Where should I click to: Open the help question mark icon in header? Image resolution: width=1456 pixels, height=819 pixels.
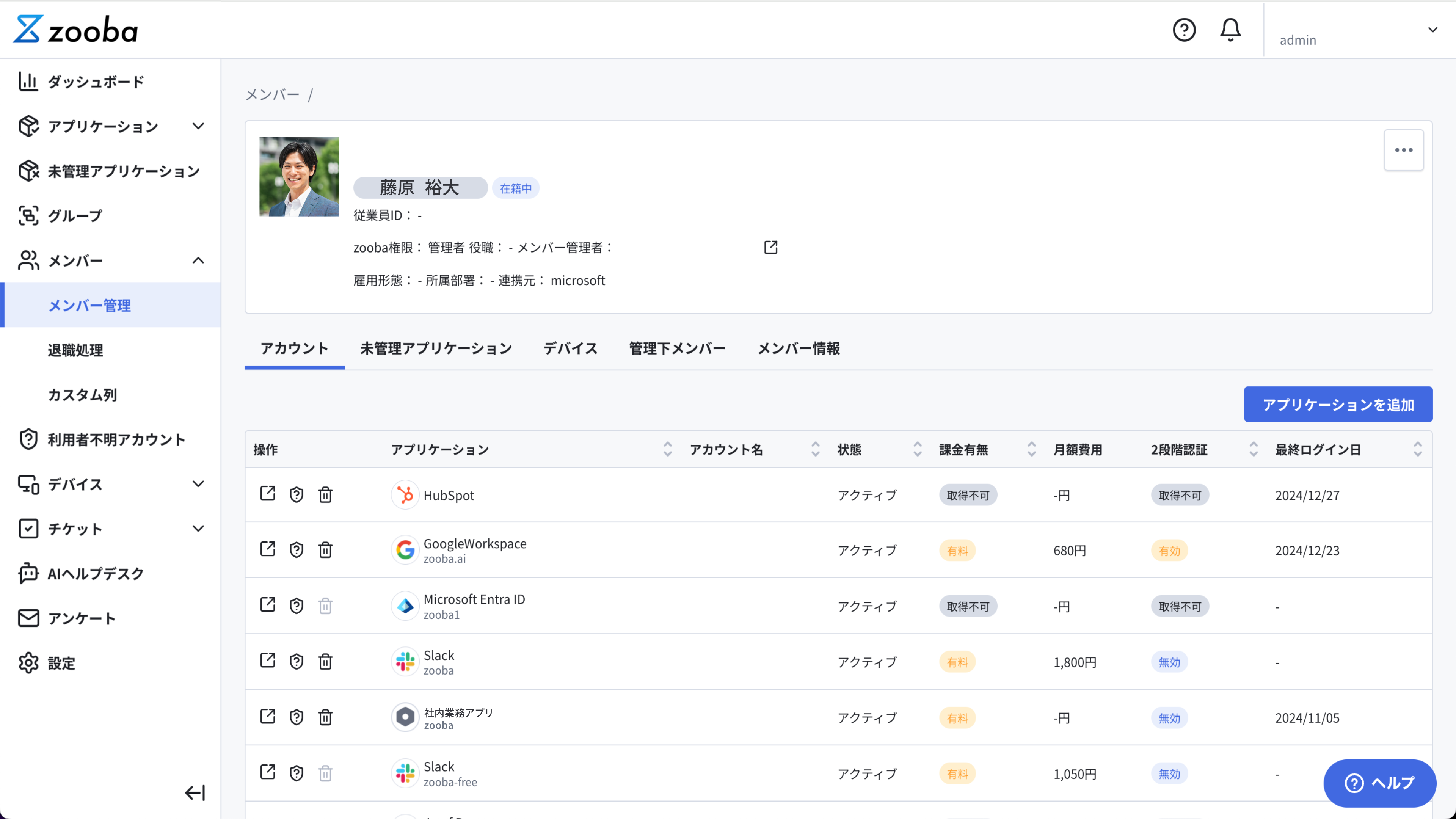click(x=1183, y=30)
